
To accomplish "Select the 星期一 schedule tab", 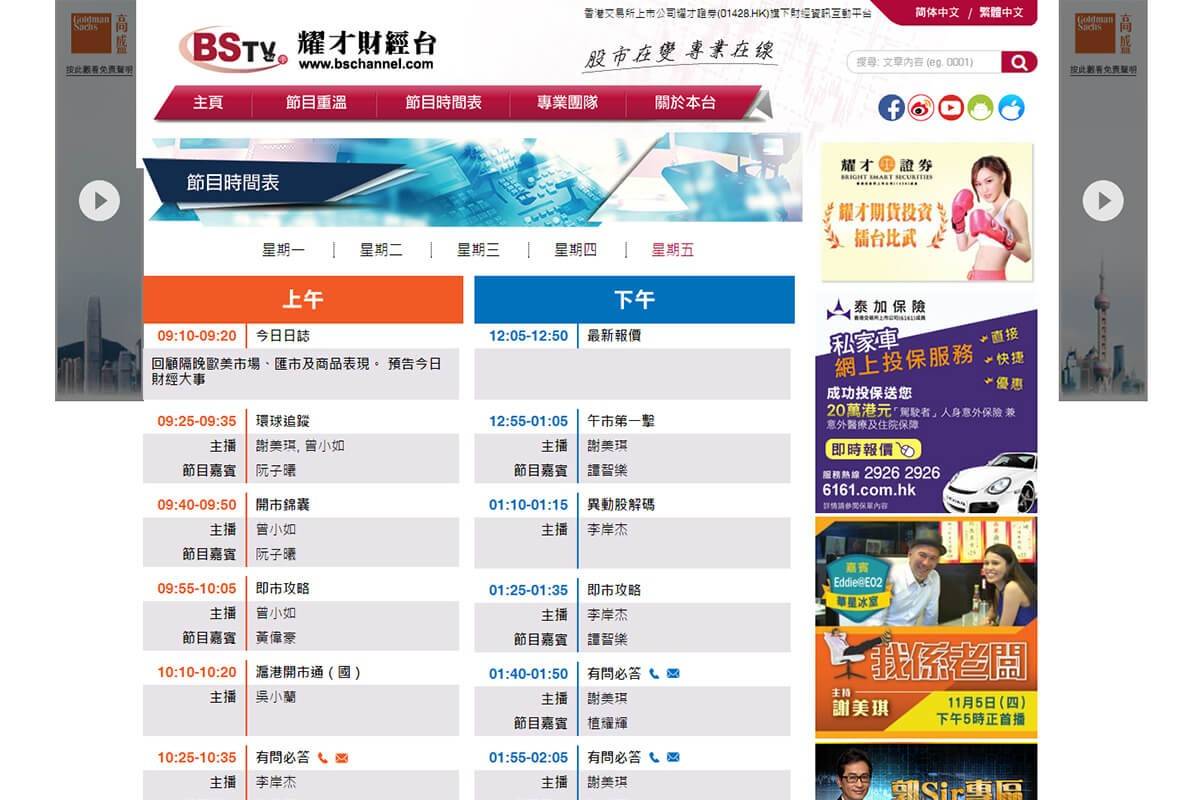I will [x=283, y=250].
